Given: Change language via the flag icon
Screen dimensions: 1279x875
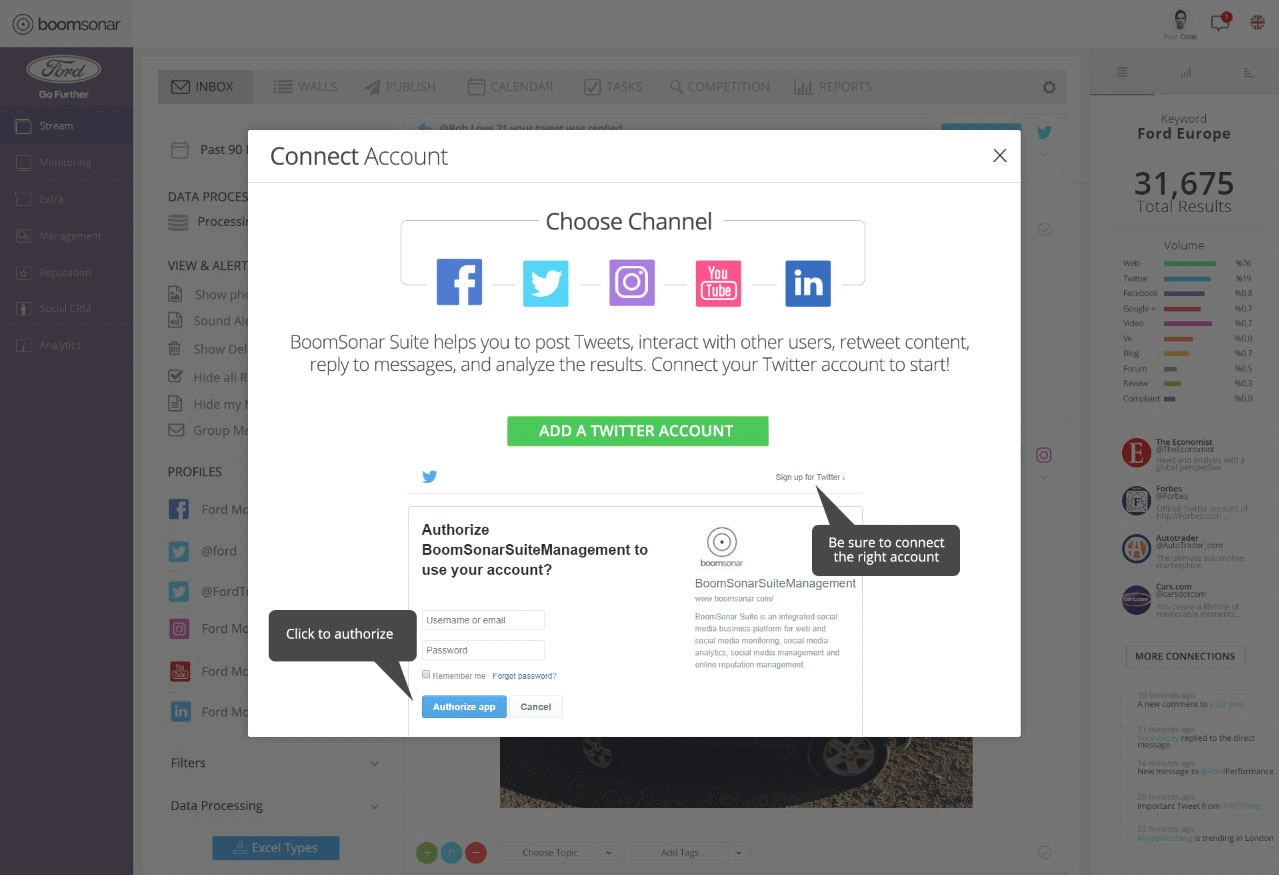Looking at the screenshot, I should pyautogui.click(x=1257, y=22).
